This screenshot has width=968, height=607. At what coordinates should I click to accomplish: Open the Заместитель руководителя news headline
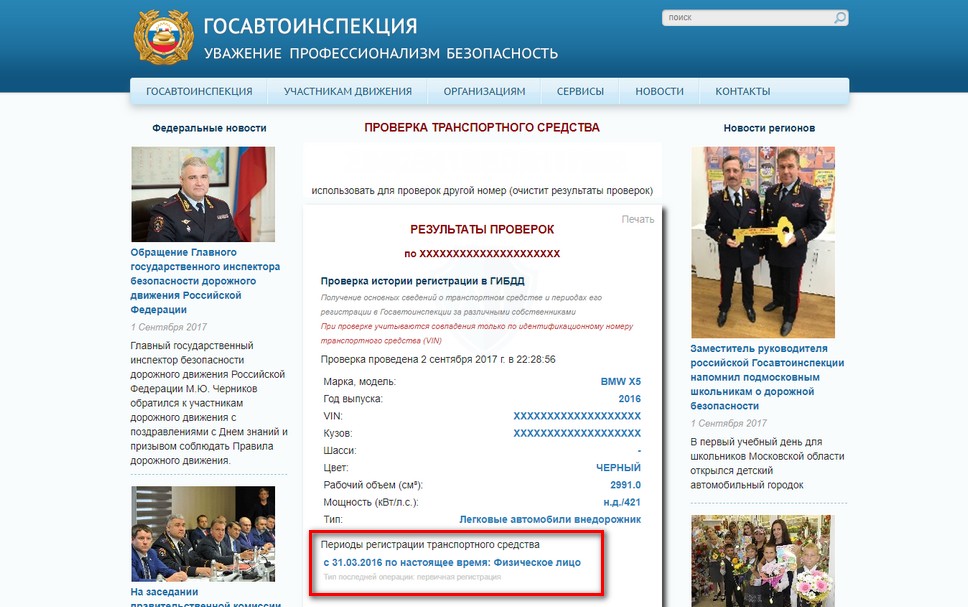pos(767,377)
